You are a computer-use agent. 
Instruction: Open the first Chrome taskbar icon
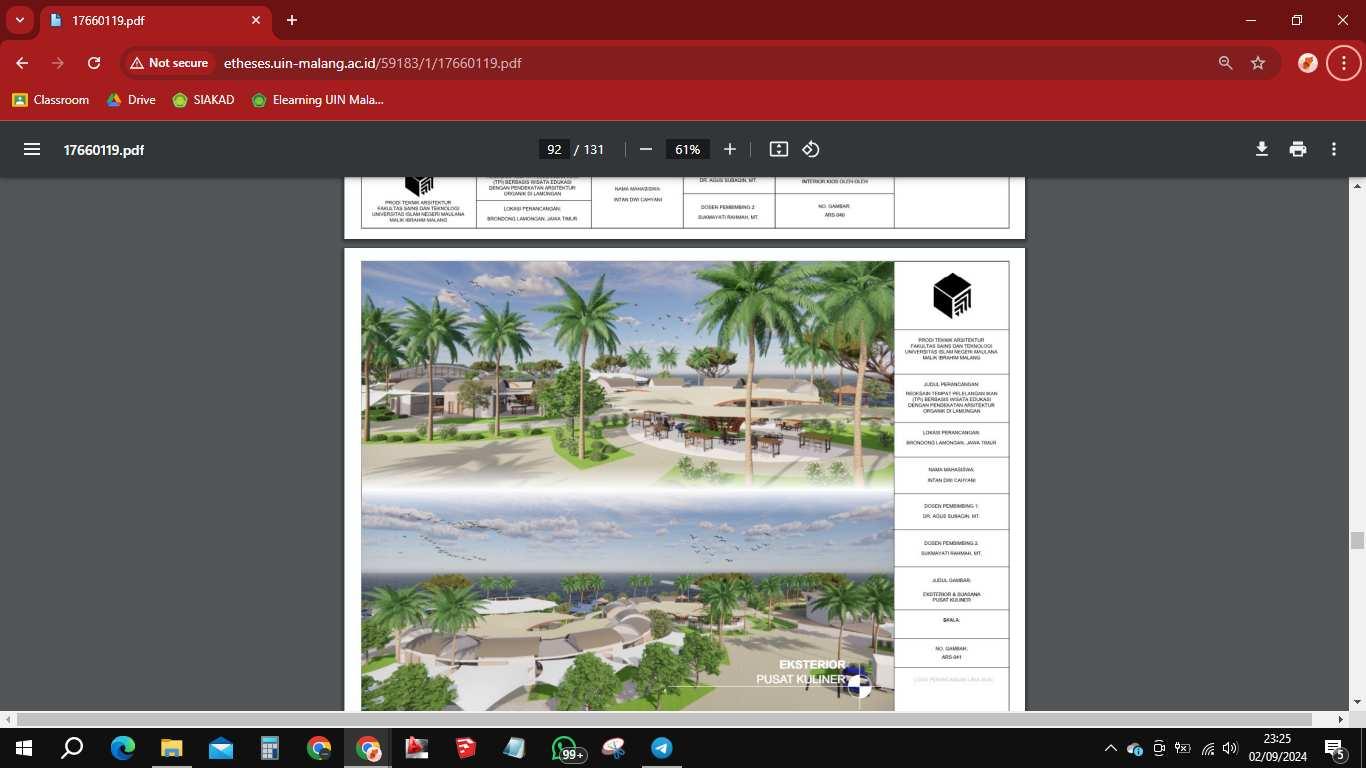319,748
